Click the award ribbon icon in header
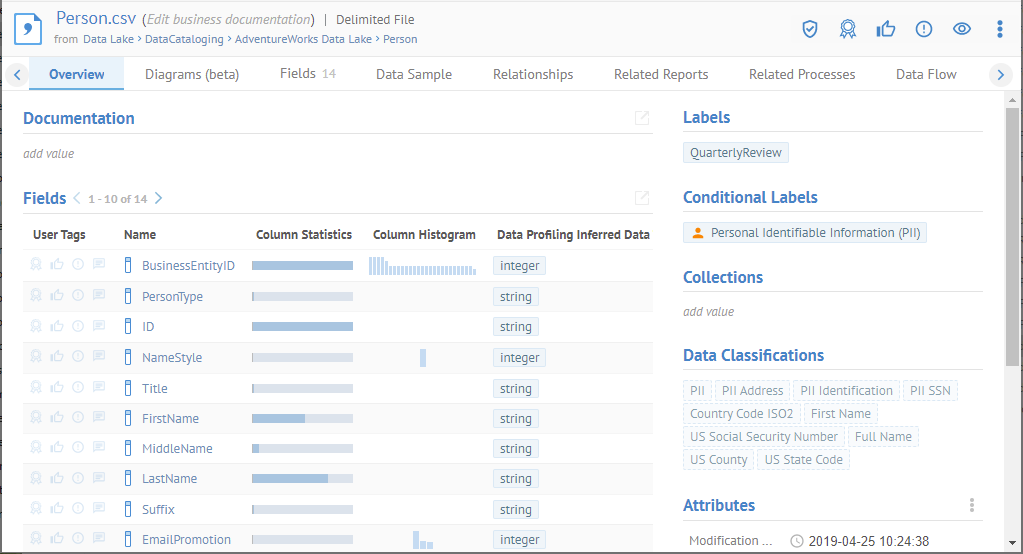This screenshot has height=554, width=1023. (848, 29)
